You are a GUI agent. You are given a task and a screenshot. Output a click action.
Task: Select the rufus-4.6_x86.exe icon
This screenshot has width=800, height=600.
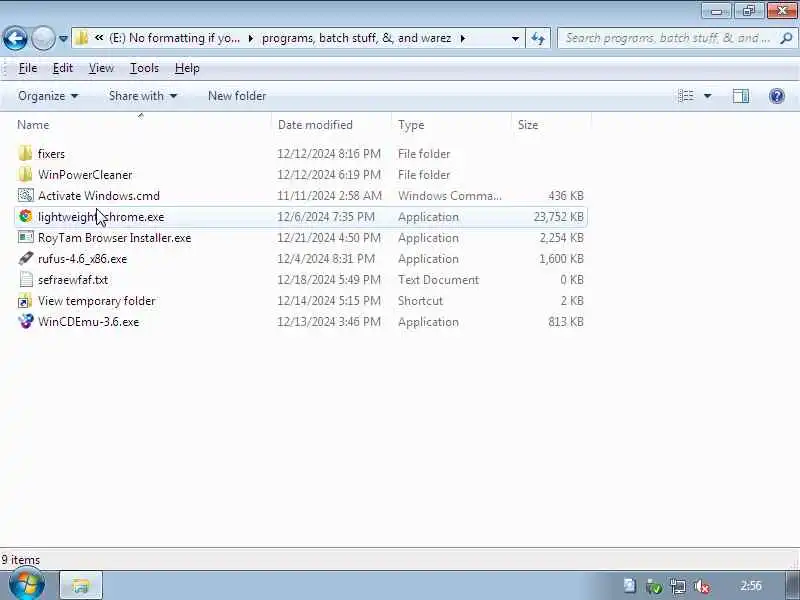(26, 258)
